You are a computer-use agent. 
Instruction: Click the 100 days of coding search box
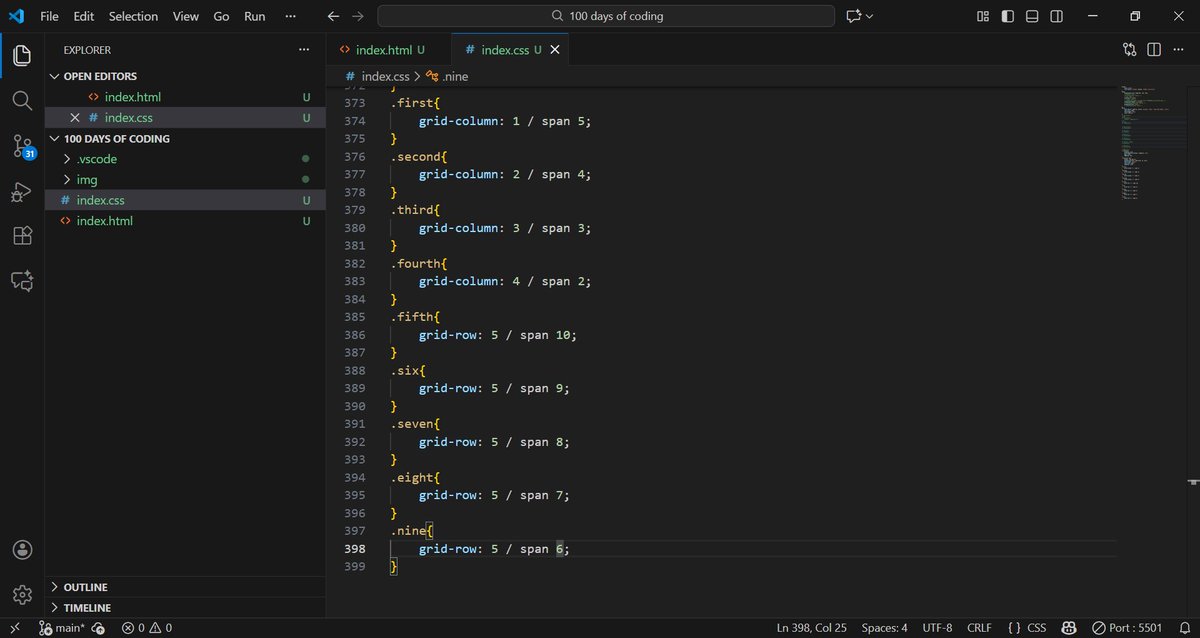tap(606, 16)
